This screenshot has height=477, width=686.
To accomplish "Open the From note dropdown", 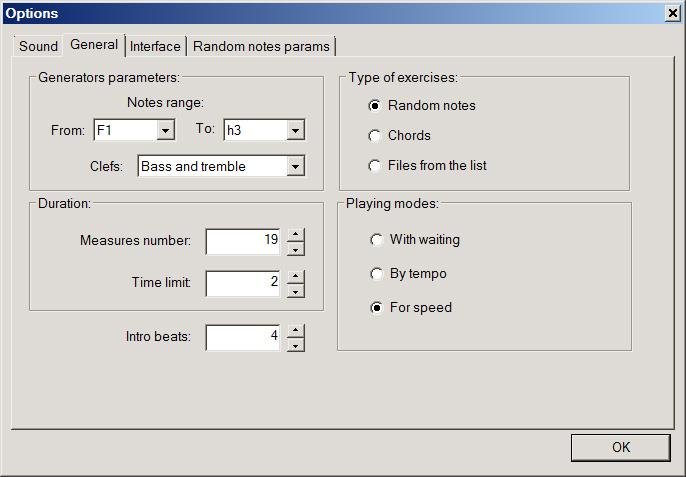I will coord(165,130).
